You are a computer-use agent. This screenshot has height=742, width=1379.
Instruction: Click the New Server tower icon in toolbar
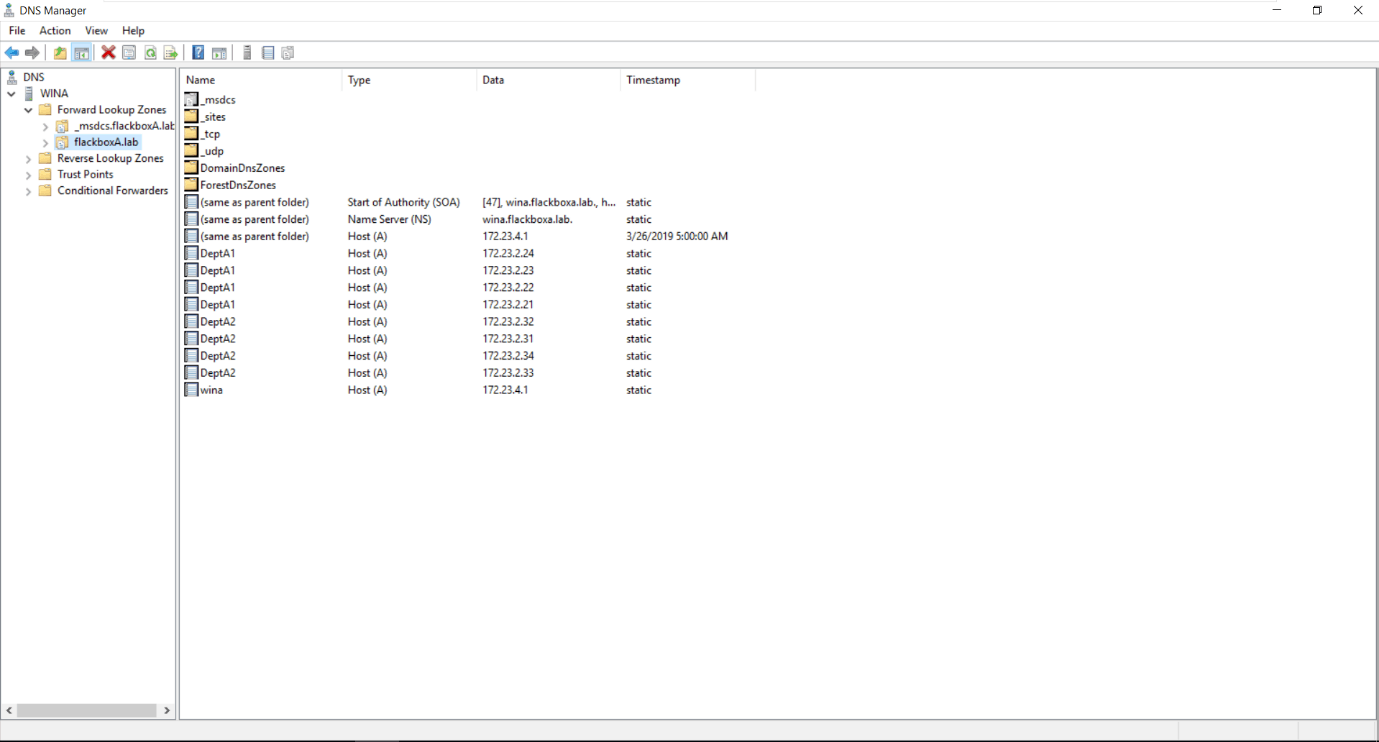point(247,53)
